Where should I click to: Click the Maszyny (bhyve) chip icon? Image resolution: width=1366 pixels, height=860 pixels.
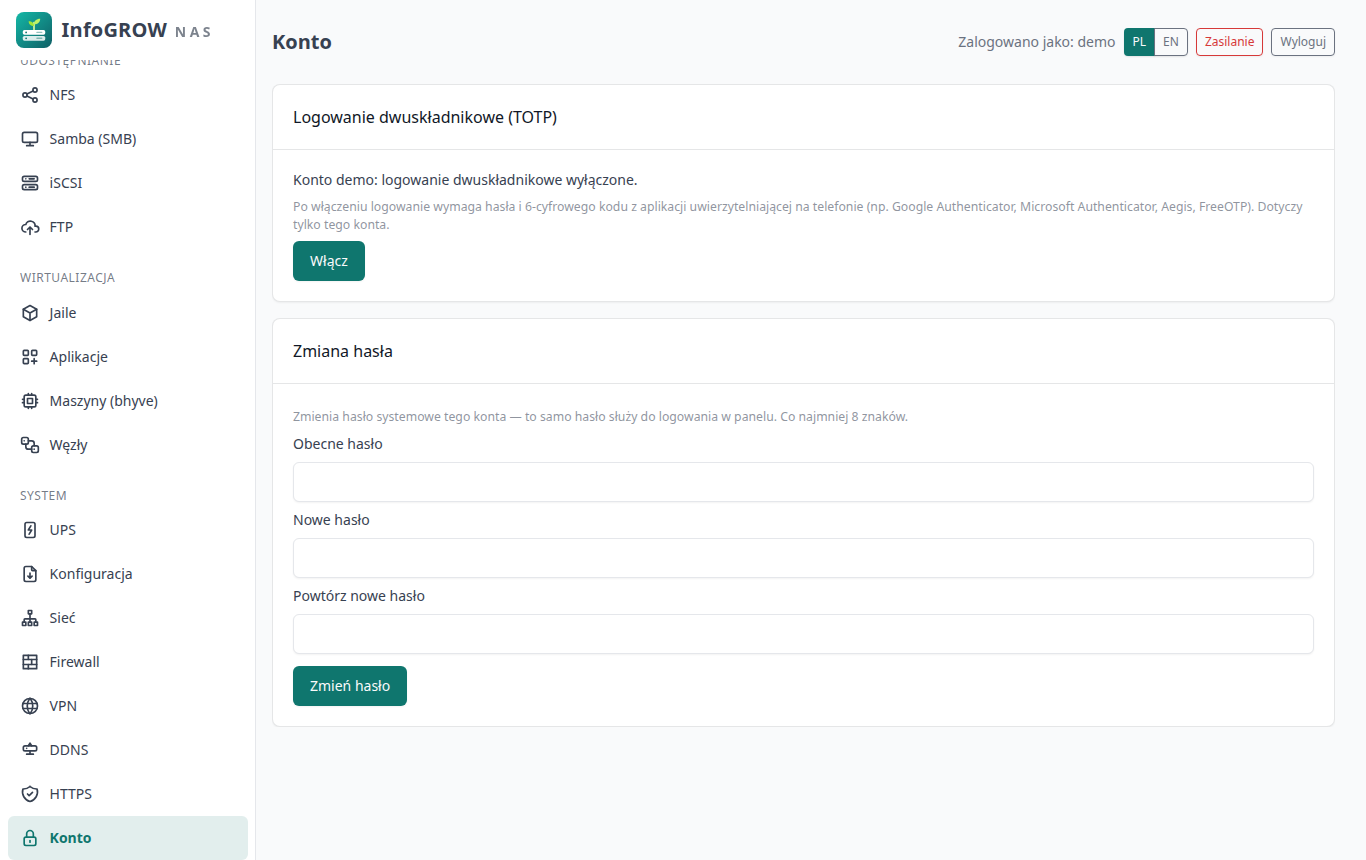coord(30,401)
